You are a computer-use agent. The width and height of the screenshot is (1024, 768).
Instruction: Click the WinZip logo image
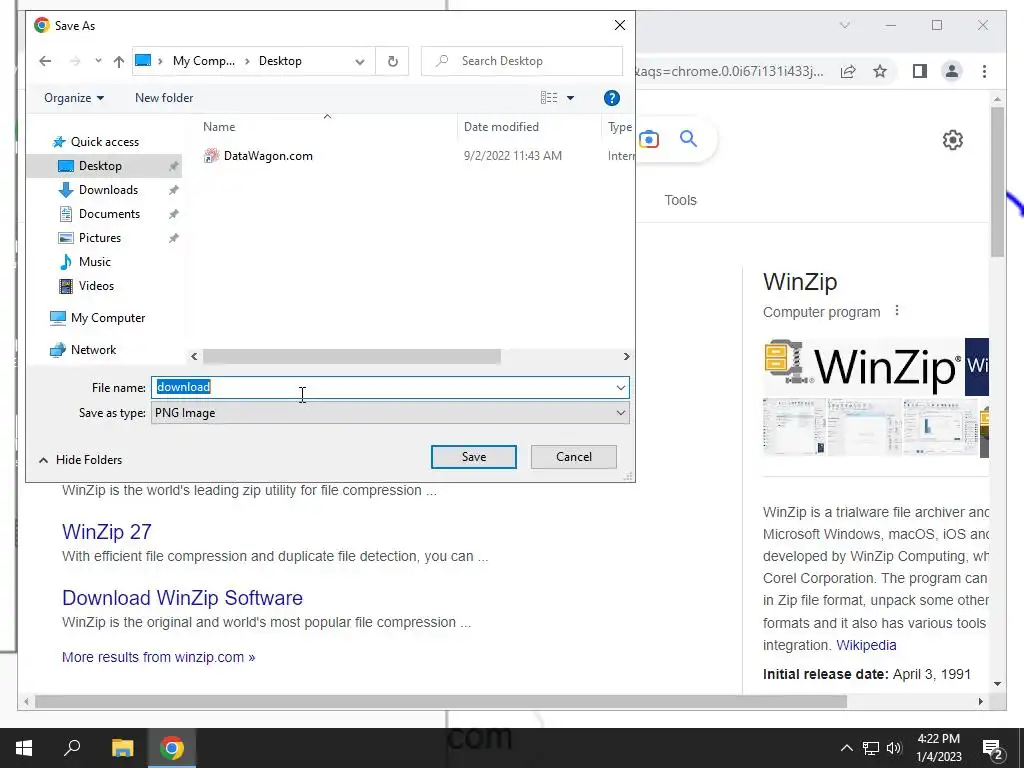click(x=863, y=366)
